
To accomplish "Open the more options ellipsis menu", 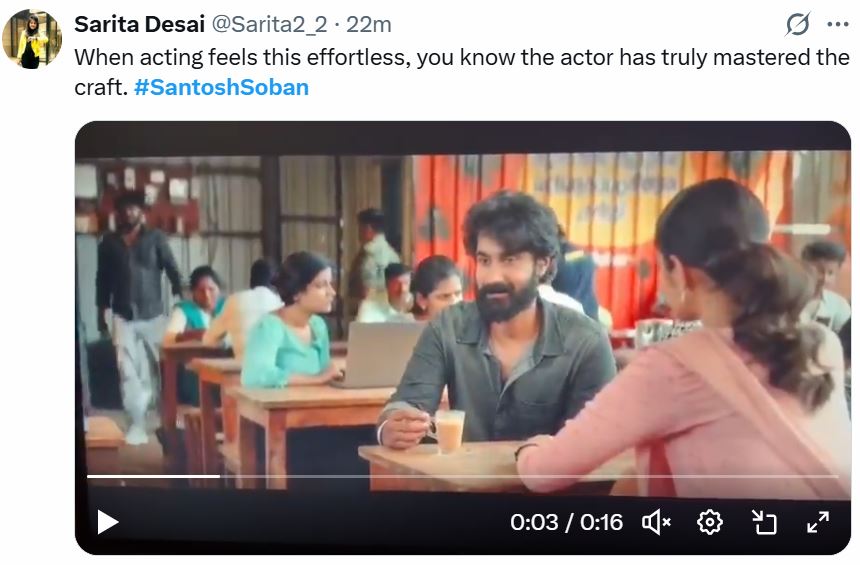I will tap(837, 24).
